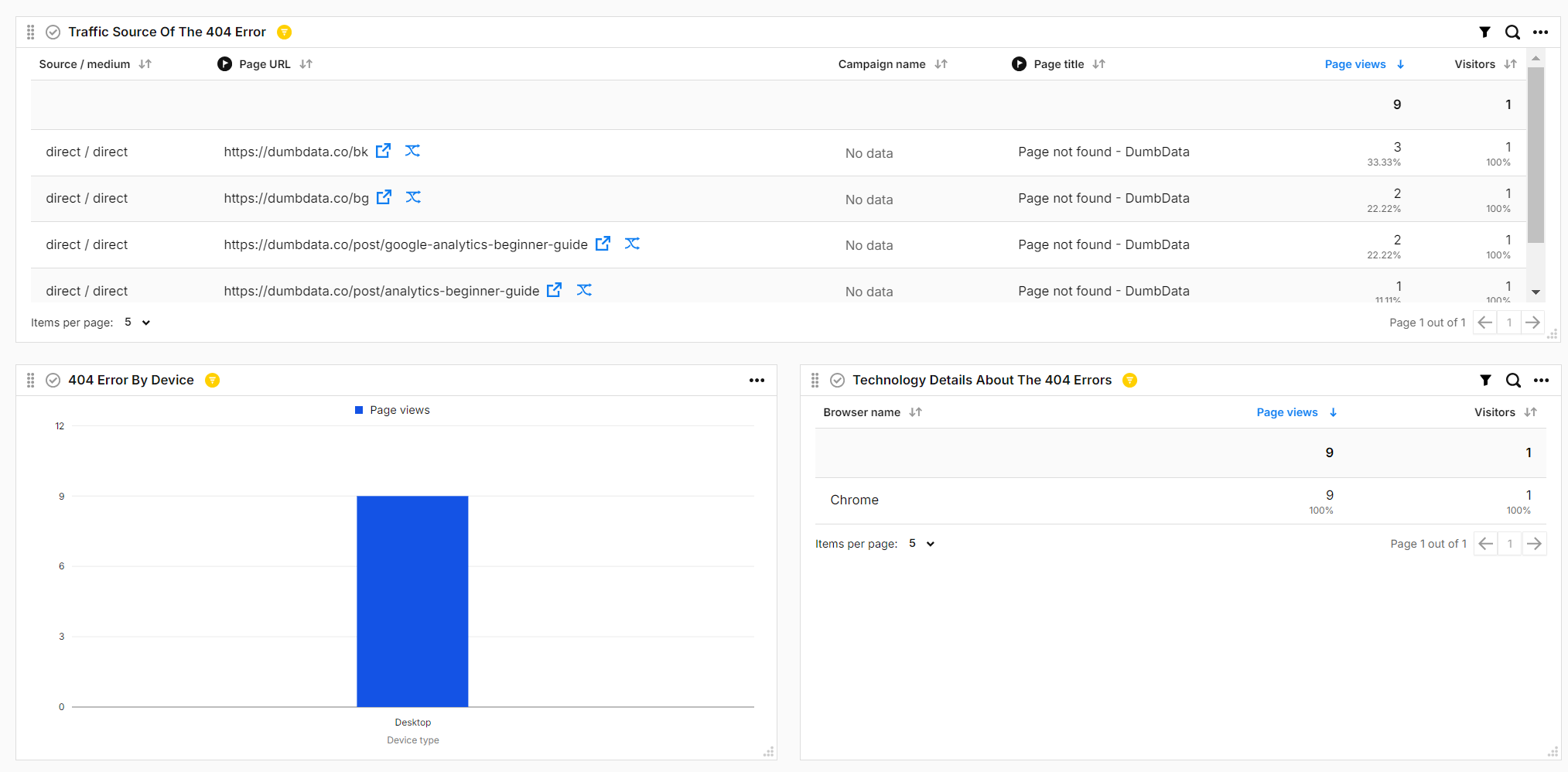The image size is (1568, 772).
Task: Open items per page dropdown in Technology Details
Action: (921, 544)
